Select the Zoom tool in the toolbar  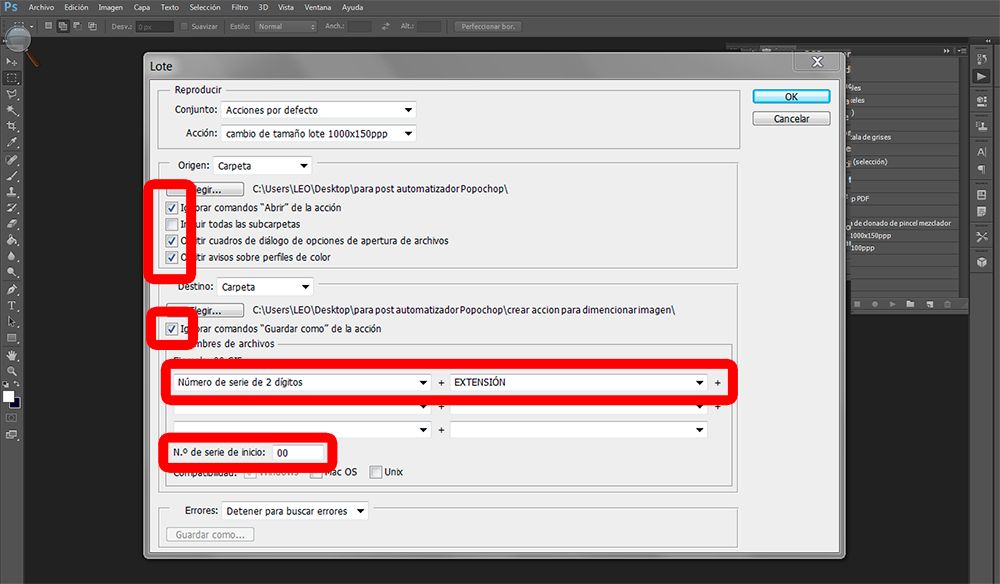click(12, 371)
